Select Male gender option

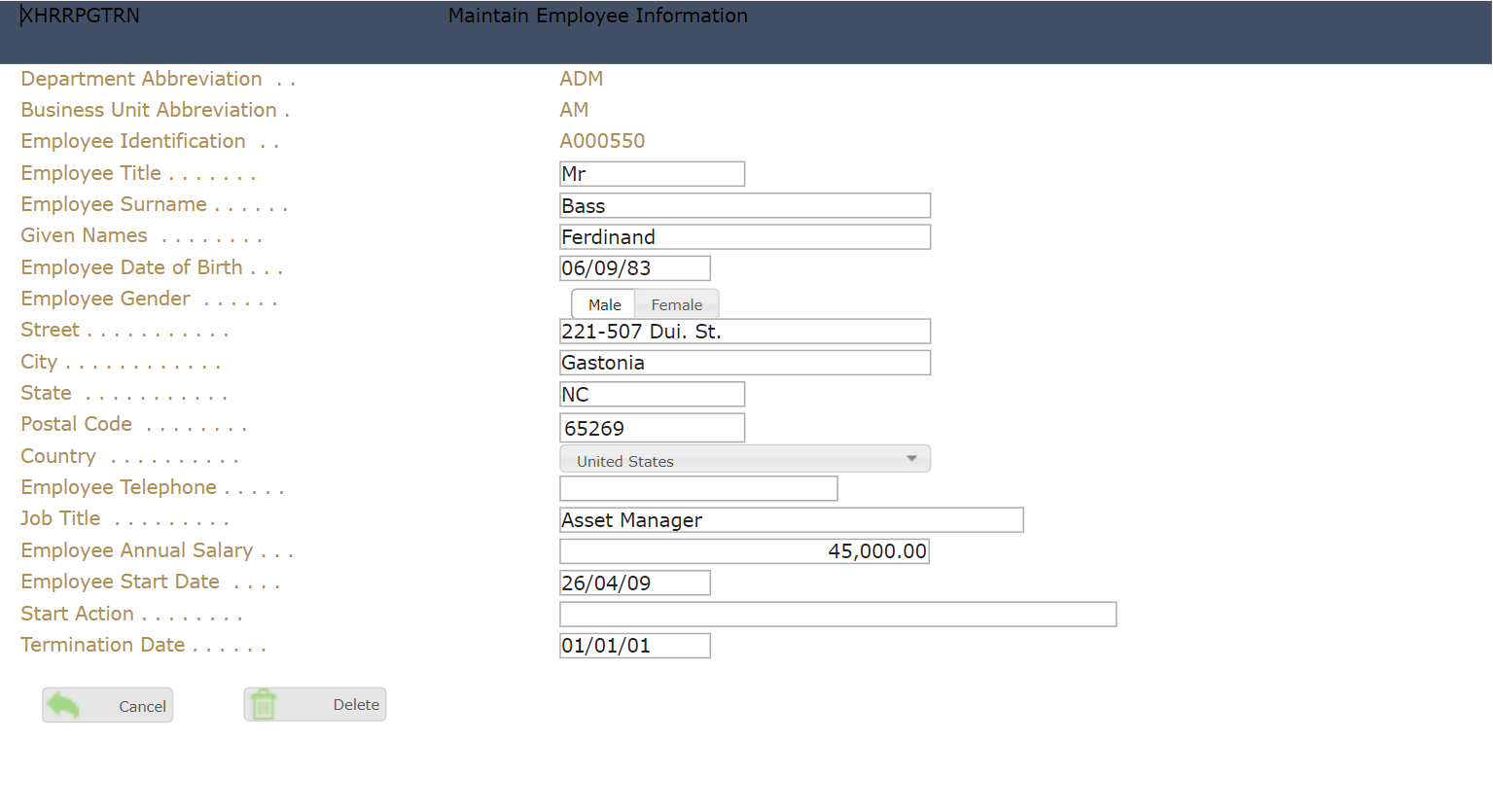click(x=604, y=304)
